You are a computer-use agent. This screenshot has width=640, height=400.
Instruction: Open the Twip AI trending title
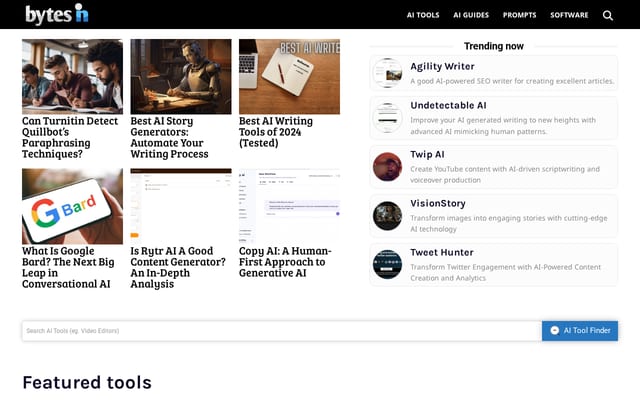pos(427,154)
